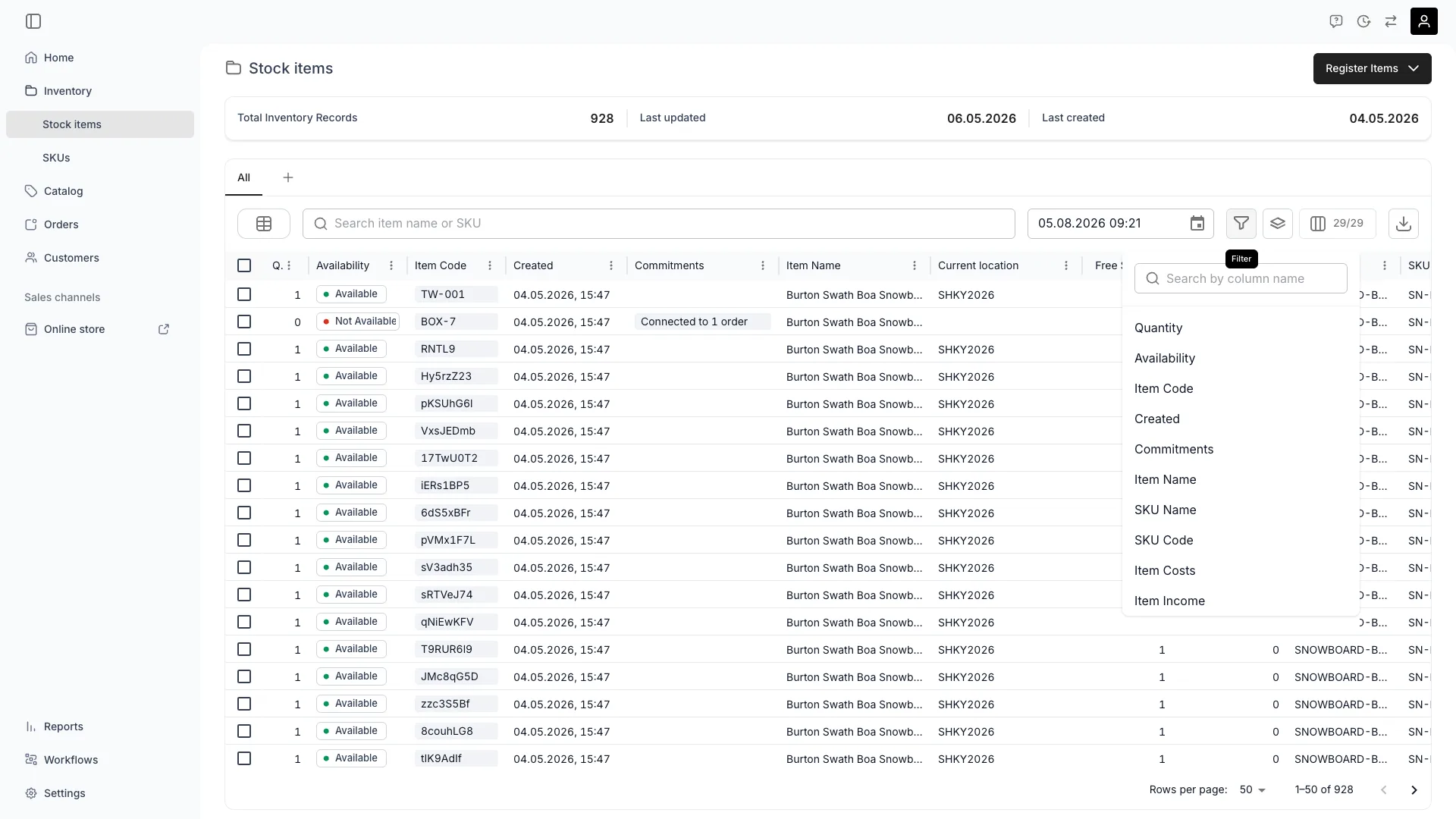The width and height of the screenshot is (1456, 819).
Task: Open Stock items in sidebar
Action: [100, 124]
